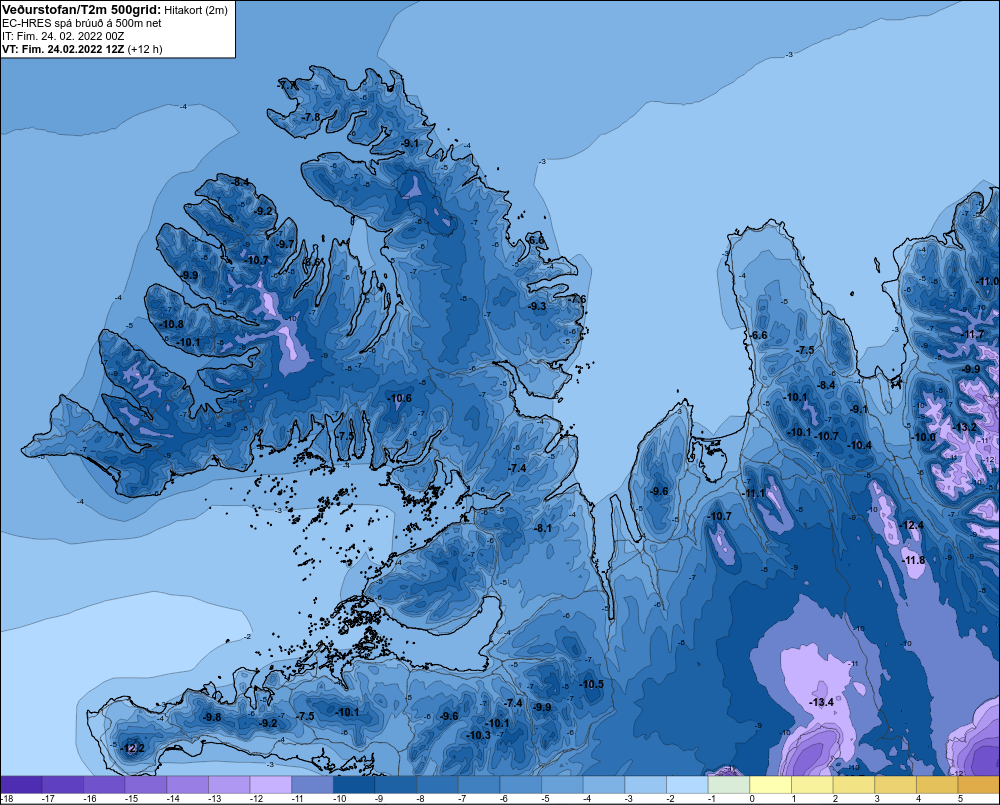Click the -12.4 temperature value
Viewport: 1000px width, 805px height.
click(x=911, y=525)
